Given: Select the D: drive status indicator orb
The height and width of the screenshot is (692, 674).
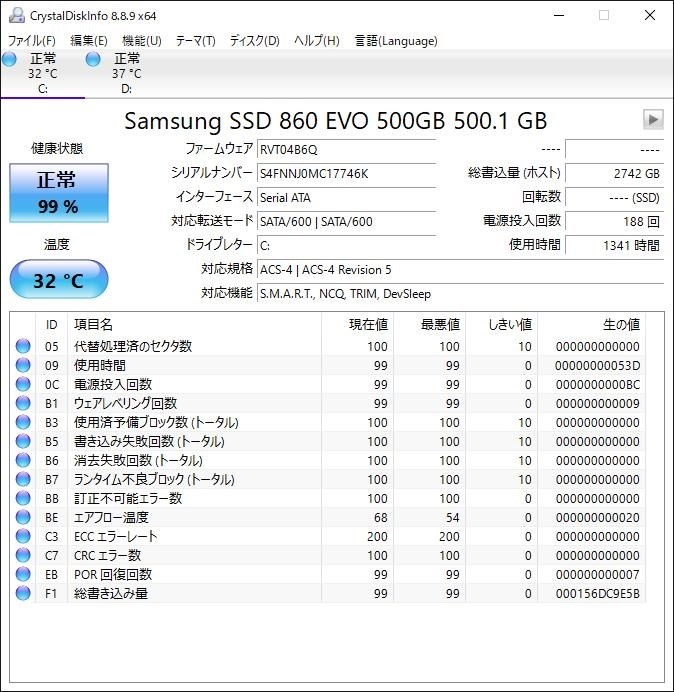Looking at the screenshot, I should [x=93, y=59].
